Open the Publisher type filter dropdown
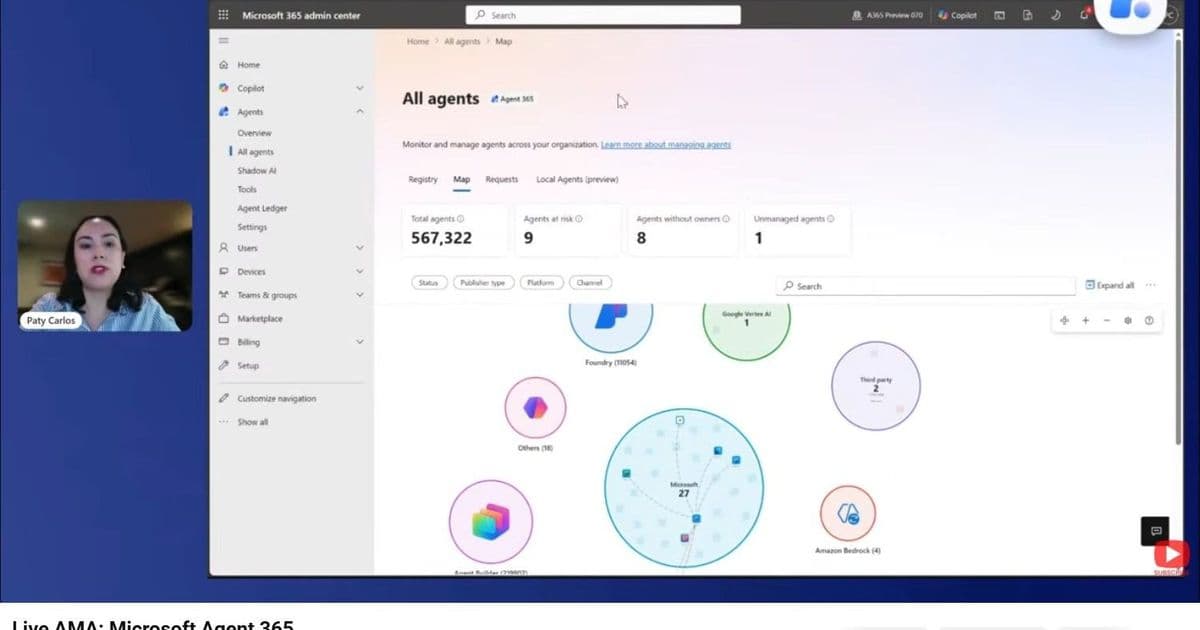The height and width of the screenshot is (630, 1200). point(481,283)
